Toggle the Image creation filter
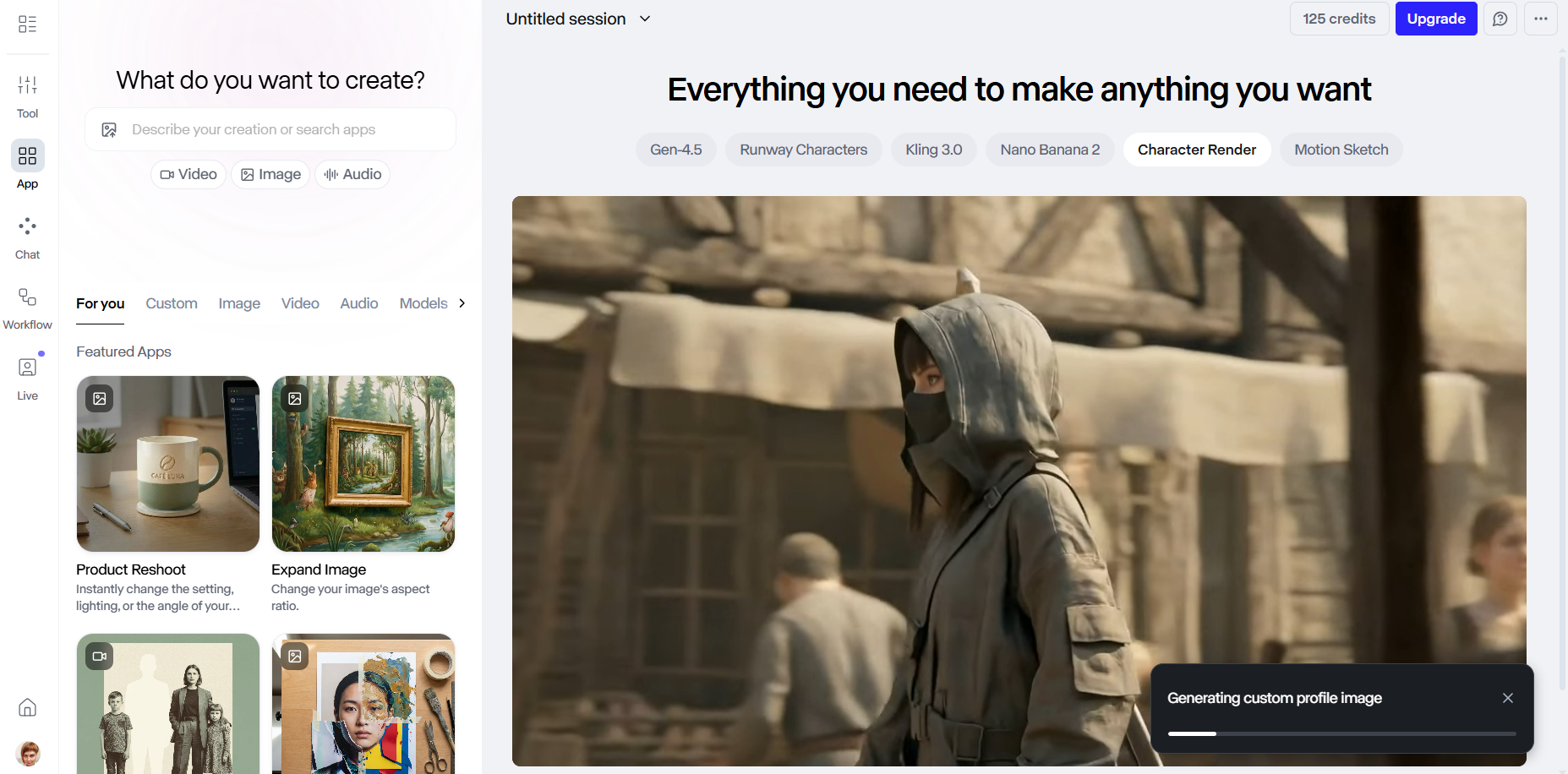The width and height of the screenshot is (1568, 774). [x=270, y=174]
